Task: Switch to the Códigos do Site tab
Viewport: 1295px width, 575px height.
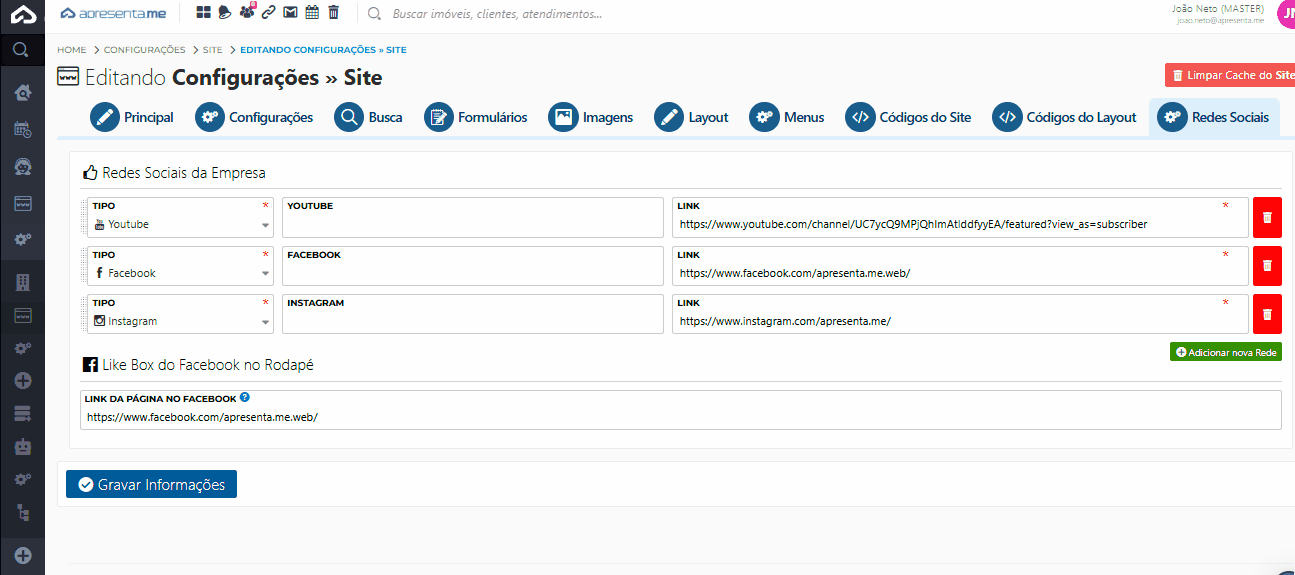Action: (x=908, y=117)
